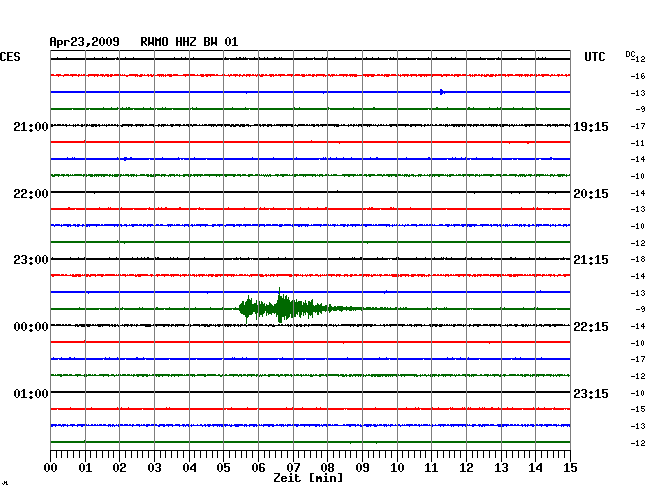
Task: Click minute 09 on the Zeit axis
Action: (362, 467)
